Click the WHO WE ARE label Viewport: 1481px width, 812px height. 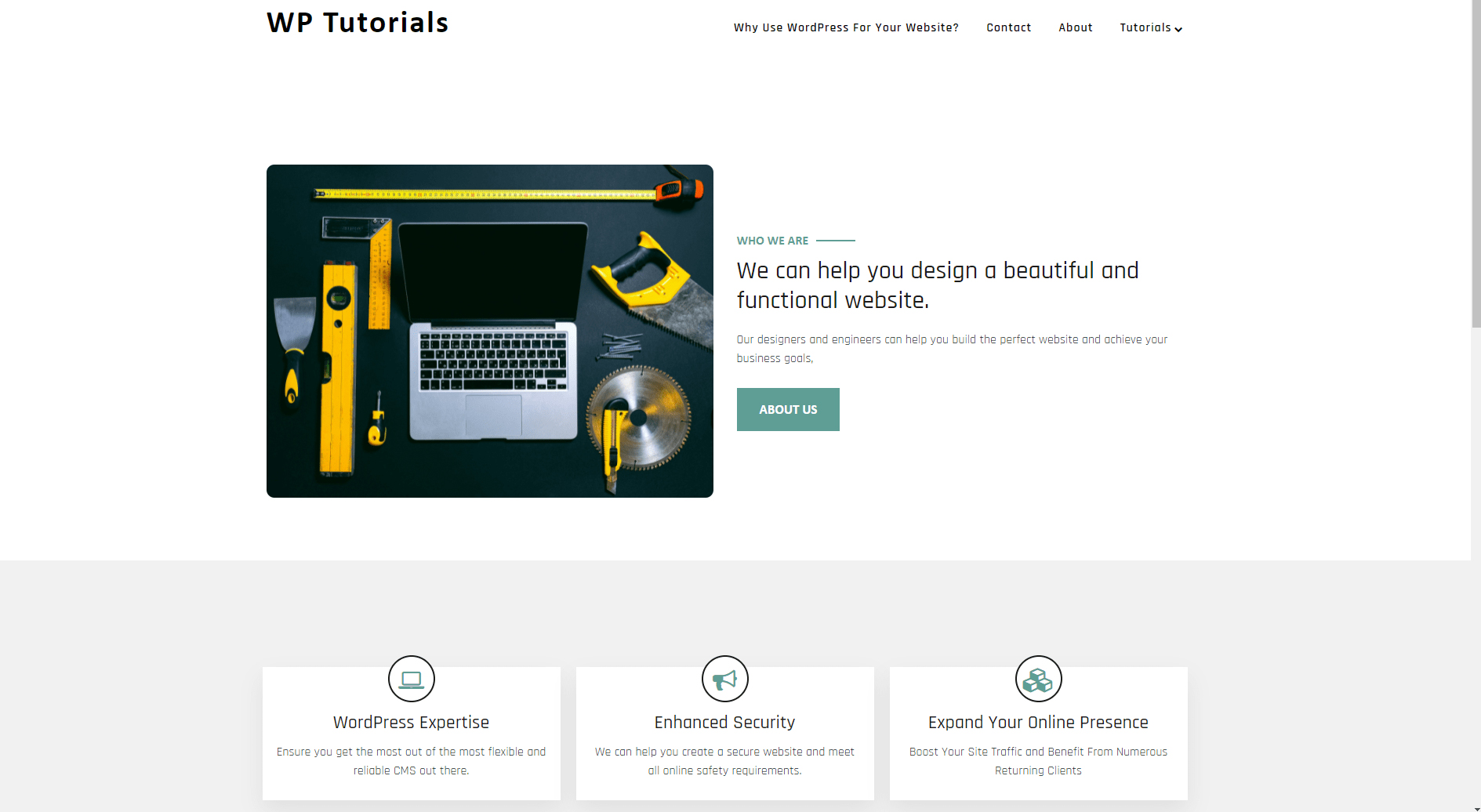(x=772, y=241)
